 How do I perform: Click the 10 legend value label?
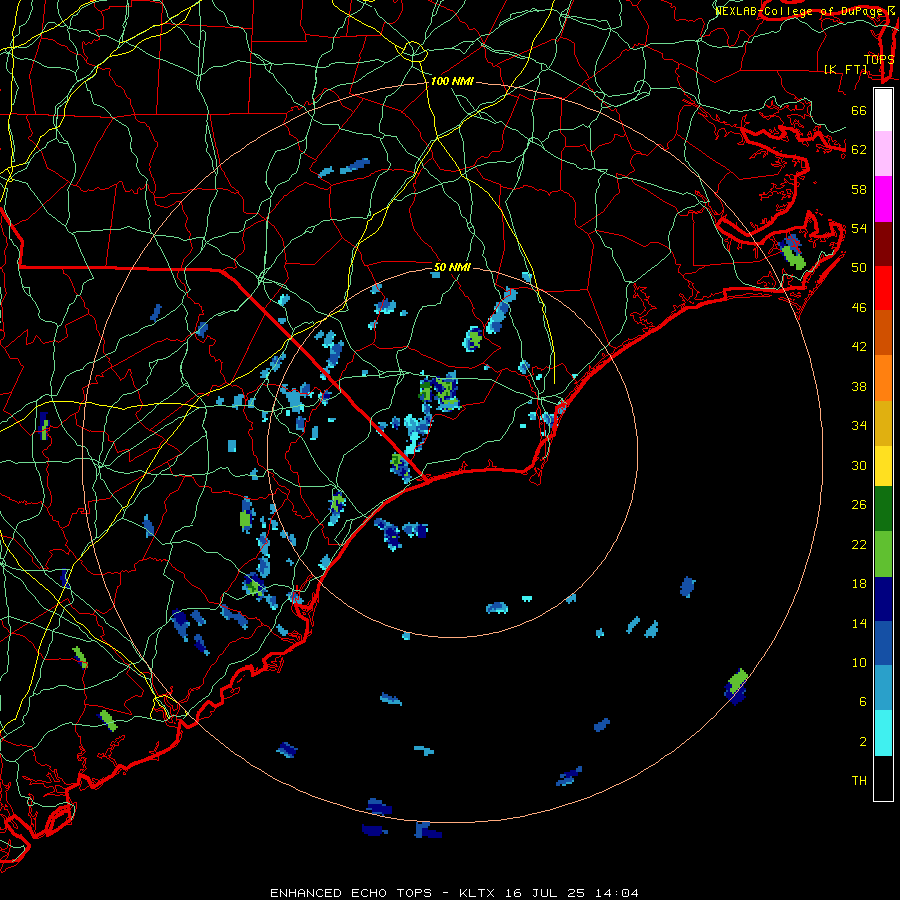pyautogui.click(x=859, y=662)
